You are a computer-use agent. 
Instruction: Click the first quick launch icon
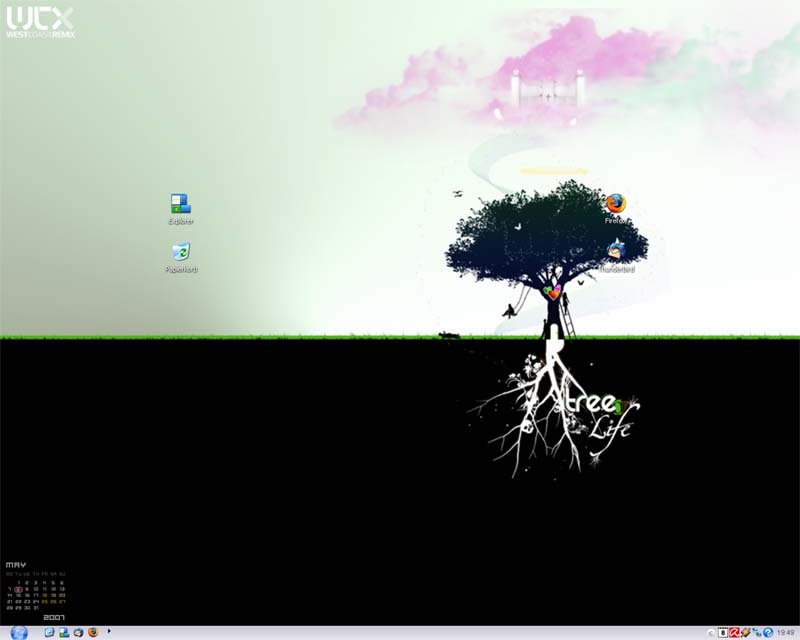click(x=49, y=632)
